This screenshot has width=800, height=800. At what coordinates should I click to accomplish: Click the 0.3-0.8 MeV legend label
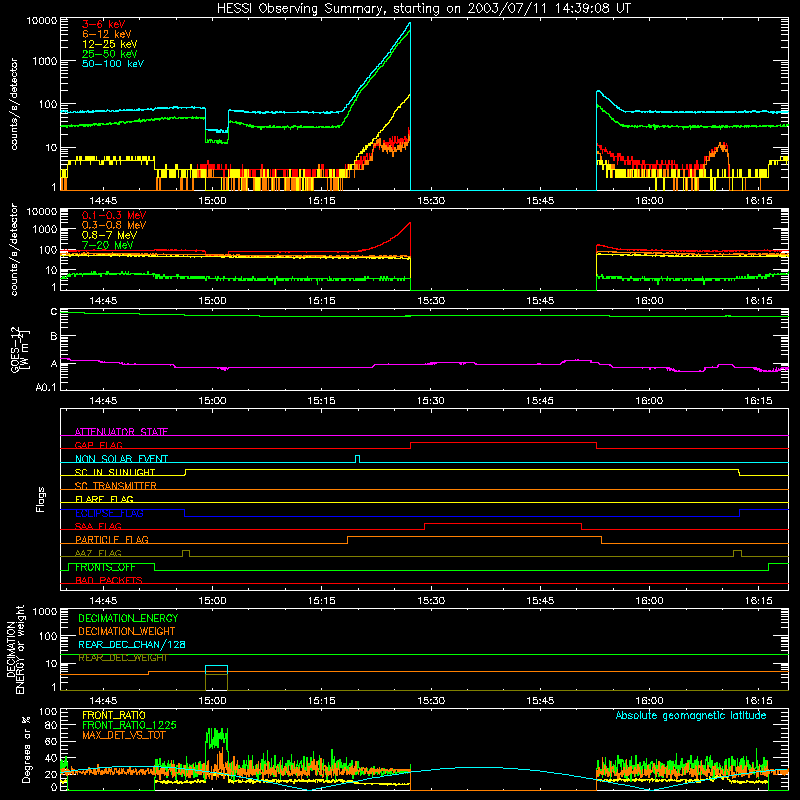pyautogui.click(x=114, y=225)
